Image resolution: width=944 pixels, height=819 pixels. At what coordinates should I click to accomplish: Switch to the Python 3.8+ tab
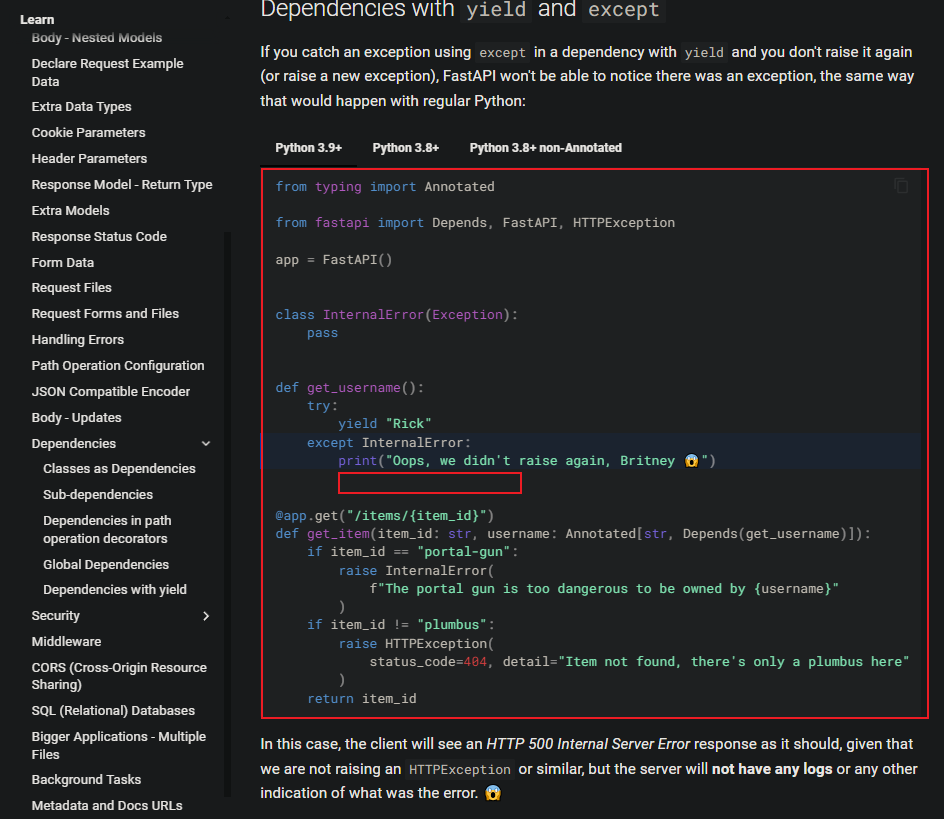pyautogui.click(x=405, y=148)
